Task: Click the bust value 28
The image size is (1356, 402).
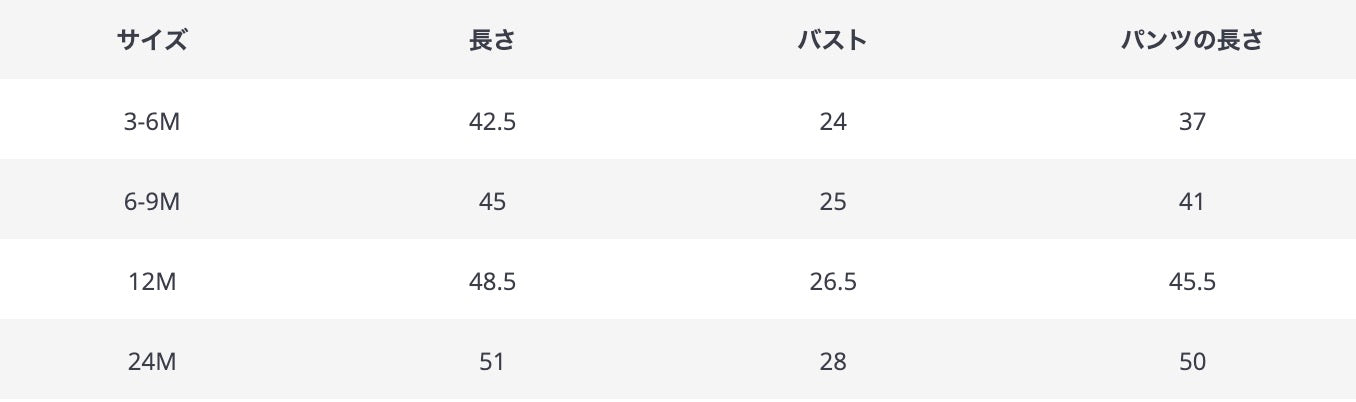Action: coord(832,362)
